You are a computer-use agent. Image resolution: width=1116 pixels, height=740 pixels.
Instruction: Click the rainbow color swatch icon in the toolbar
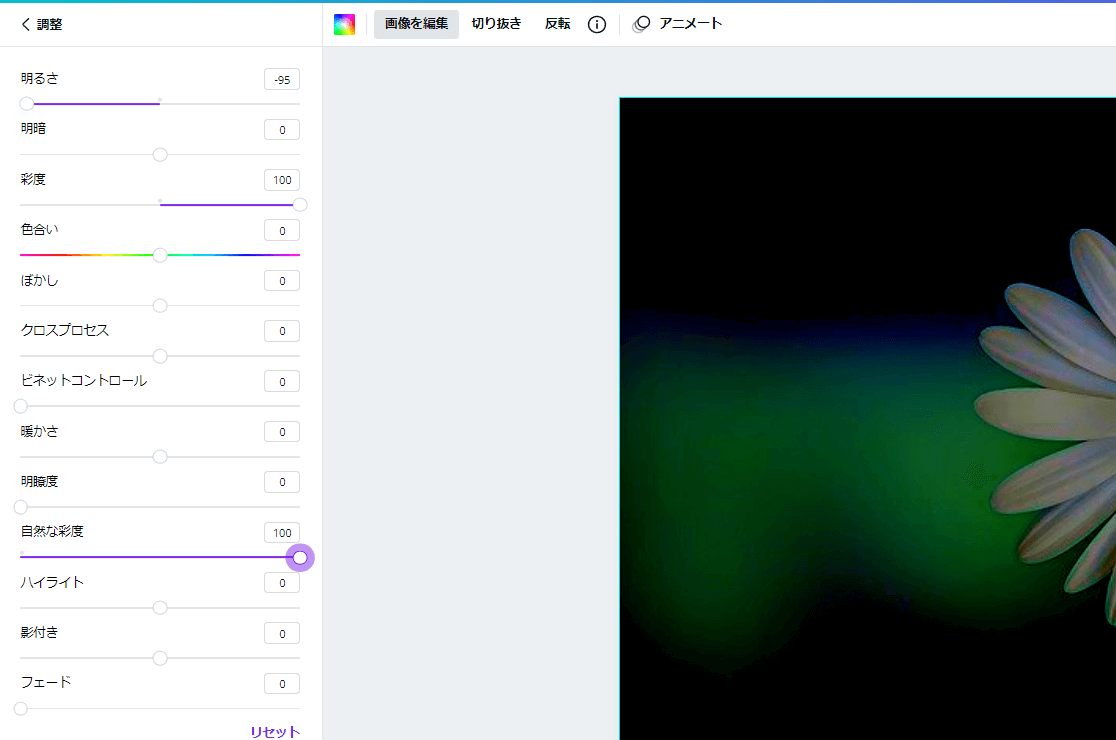pyautogui.click(x=344, y=23)
